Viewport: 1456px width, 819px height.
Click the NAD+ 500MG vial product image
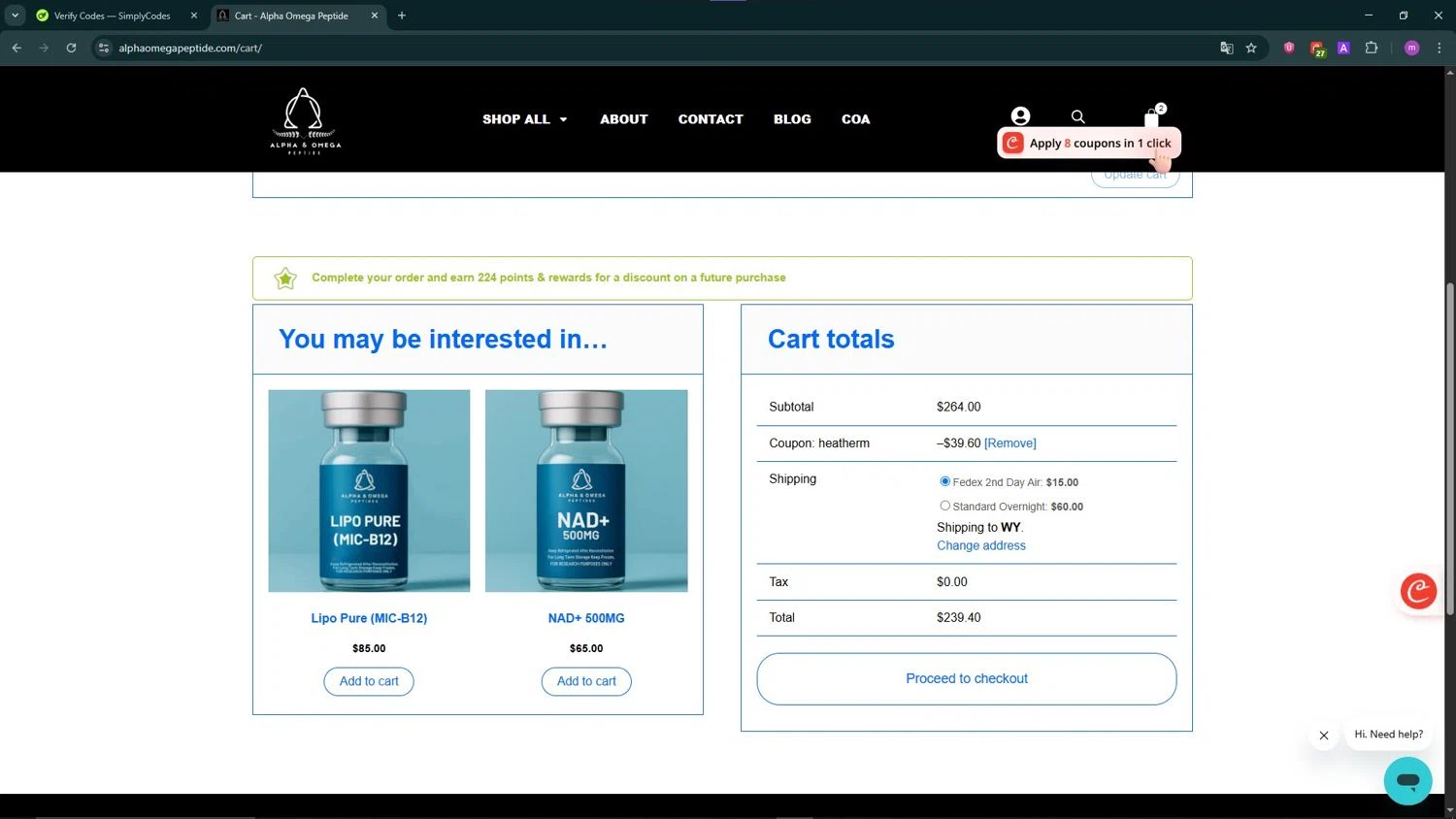click(586, 491)
